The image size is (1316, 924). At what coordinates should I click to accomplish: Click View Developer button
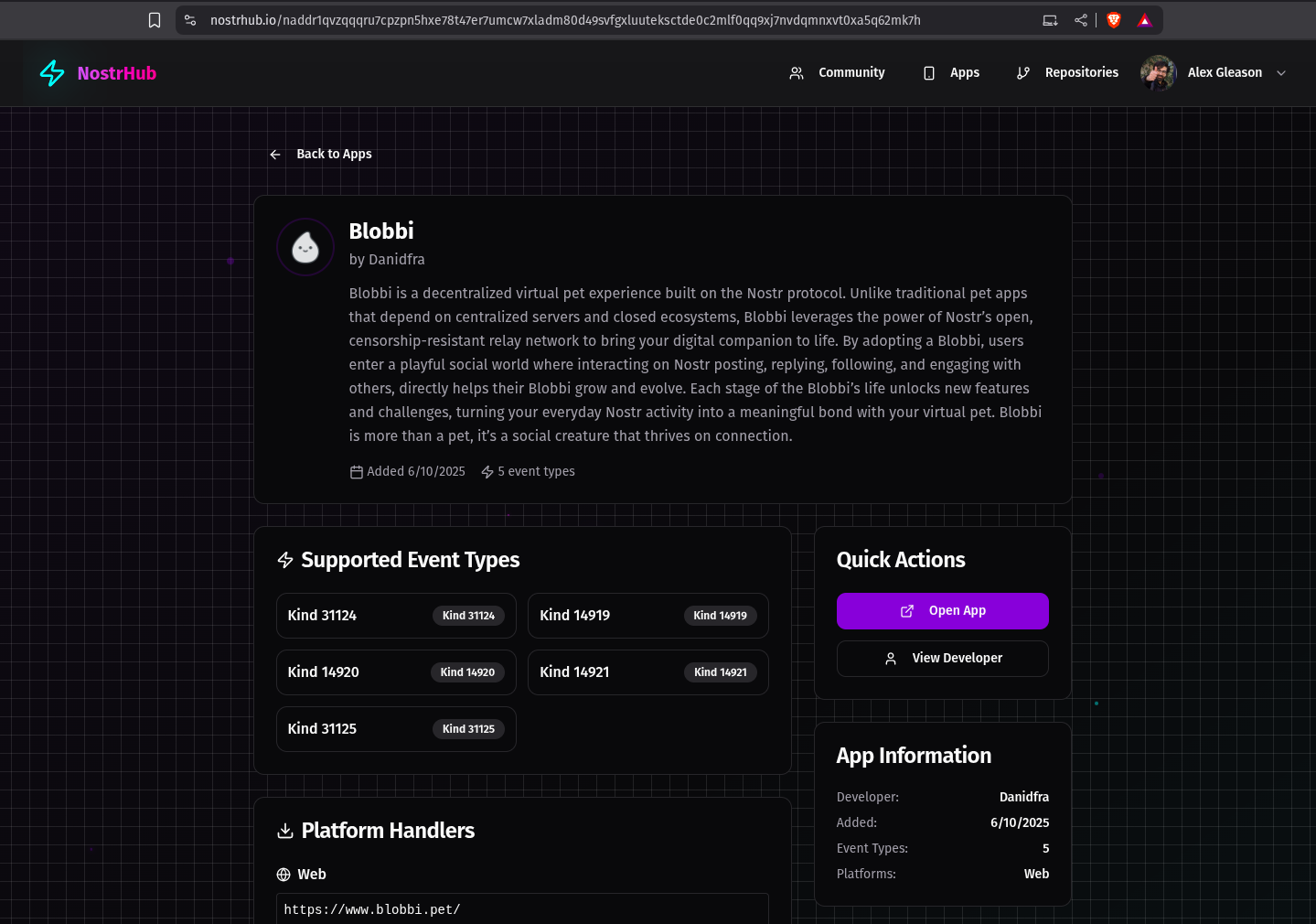[943, 659]
